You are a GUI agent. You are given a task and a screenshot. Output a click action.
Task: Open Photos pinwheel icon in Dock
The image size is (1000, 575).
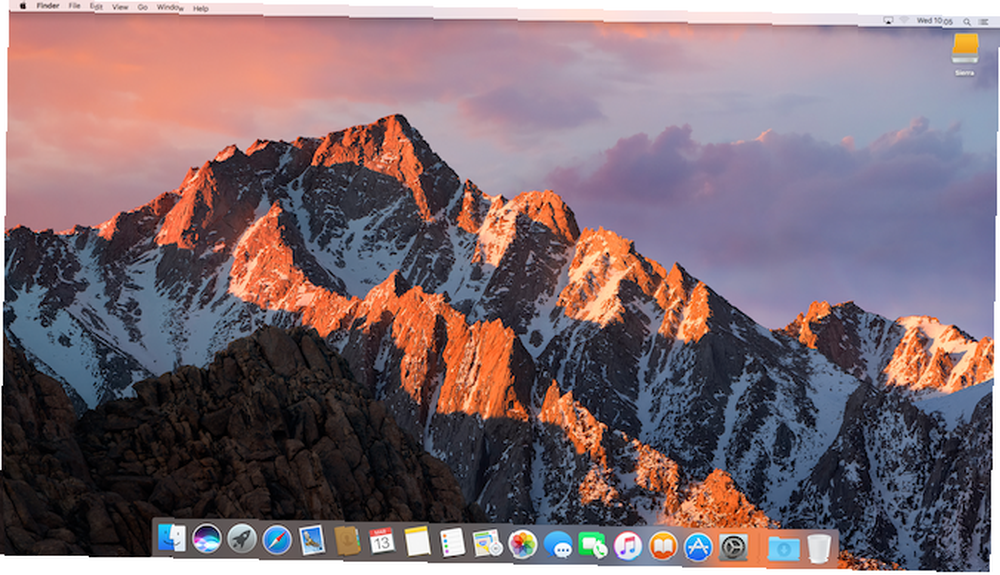(x=522, y=545)
